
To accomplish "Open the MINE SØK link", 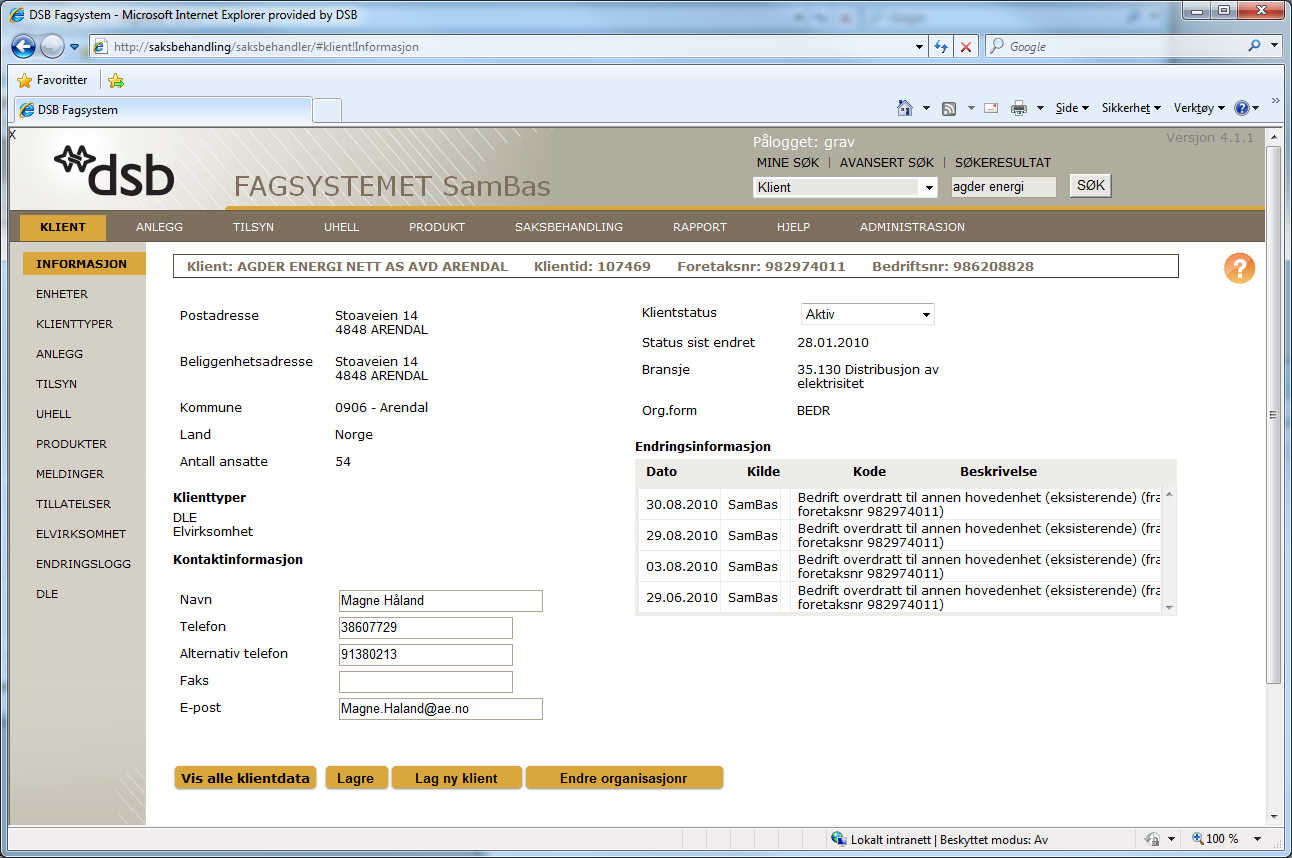I will point(788,162).
